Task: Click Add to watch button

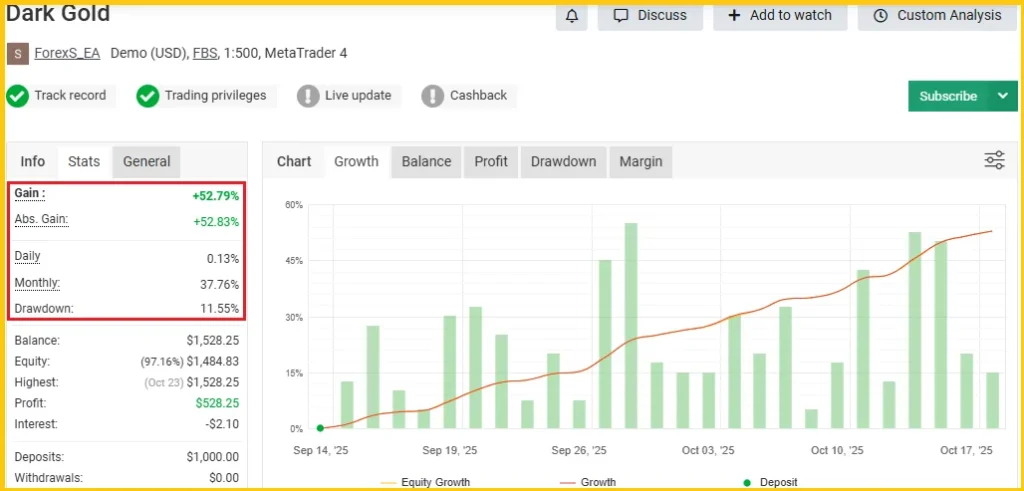Action: [x=780, y=16]
